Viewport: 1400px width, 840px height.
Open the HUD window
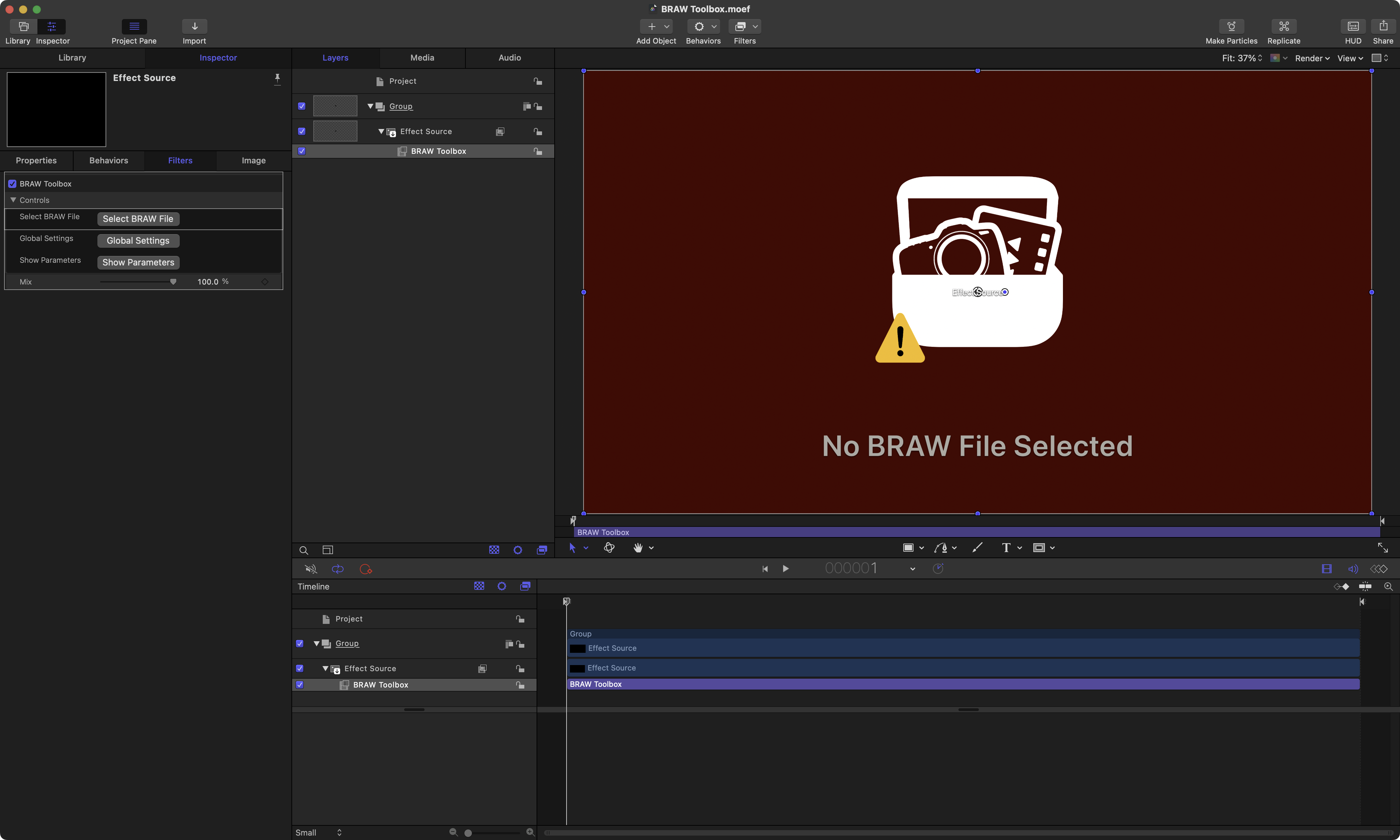[1352, 27]
